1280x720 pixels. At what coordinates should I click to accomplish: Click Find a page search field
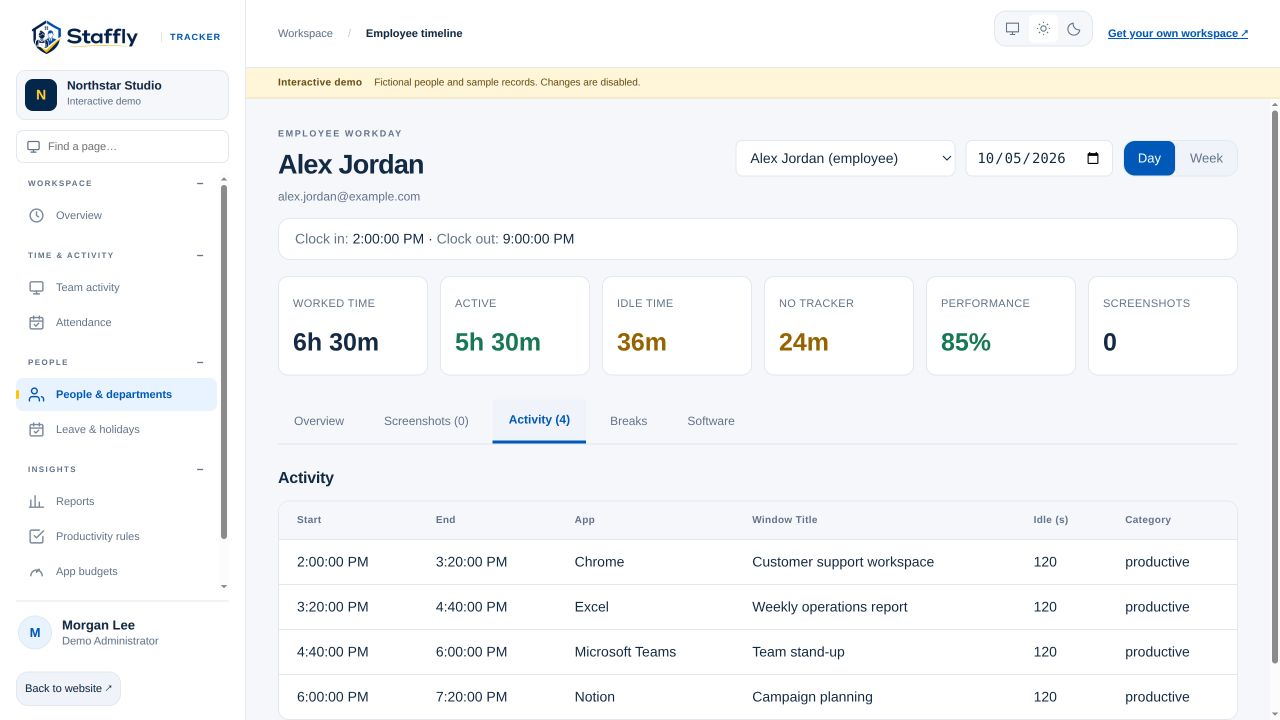tap(122, 146)
